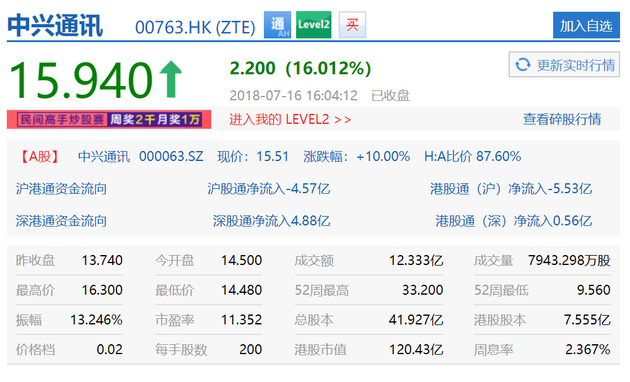Click 深股通净流入4.88亿 text
The image size is (630, 382).
[x=272, y=221]
